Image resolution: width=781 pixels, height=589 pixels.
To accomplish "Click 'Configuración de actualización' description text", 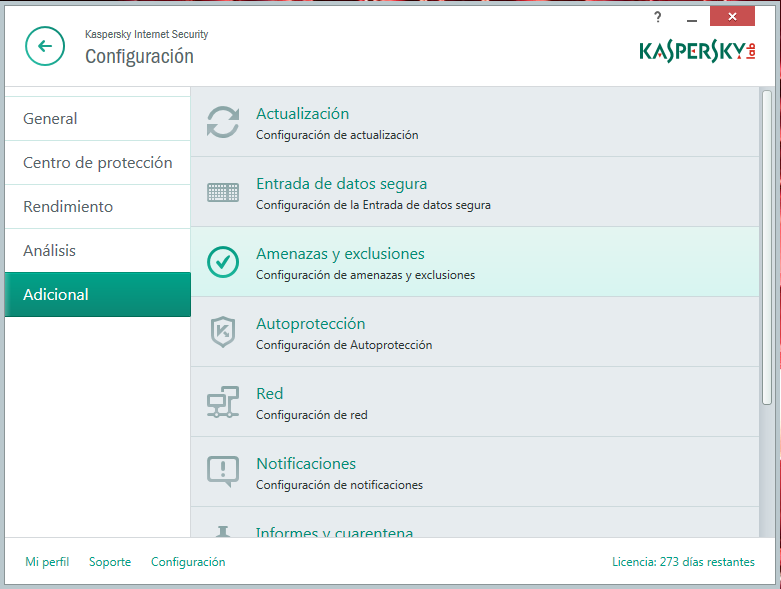I will coord(337,135).
